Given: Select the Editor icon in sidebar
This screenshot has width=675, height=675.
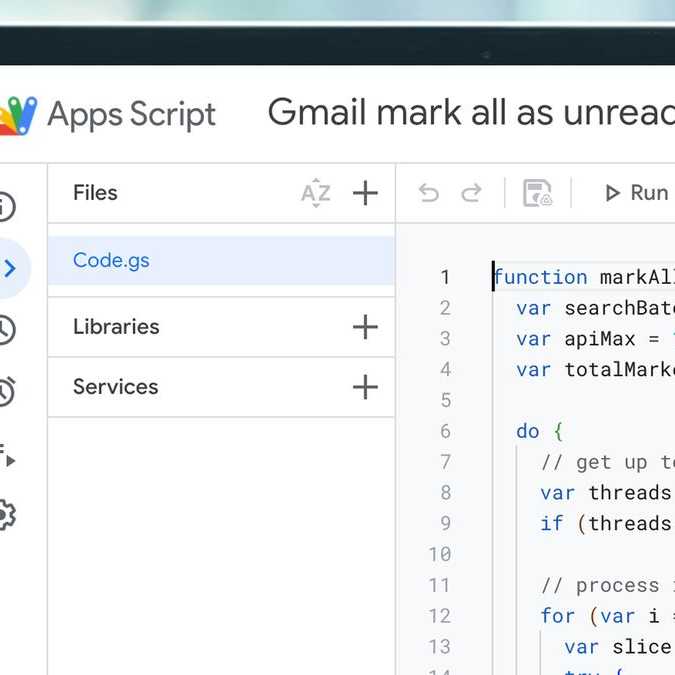Looking at the screenshot, I should [x=10, y=268].
